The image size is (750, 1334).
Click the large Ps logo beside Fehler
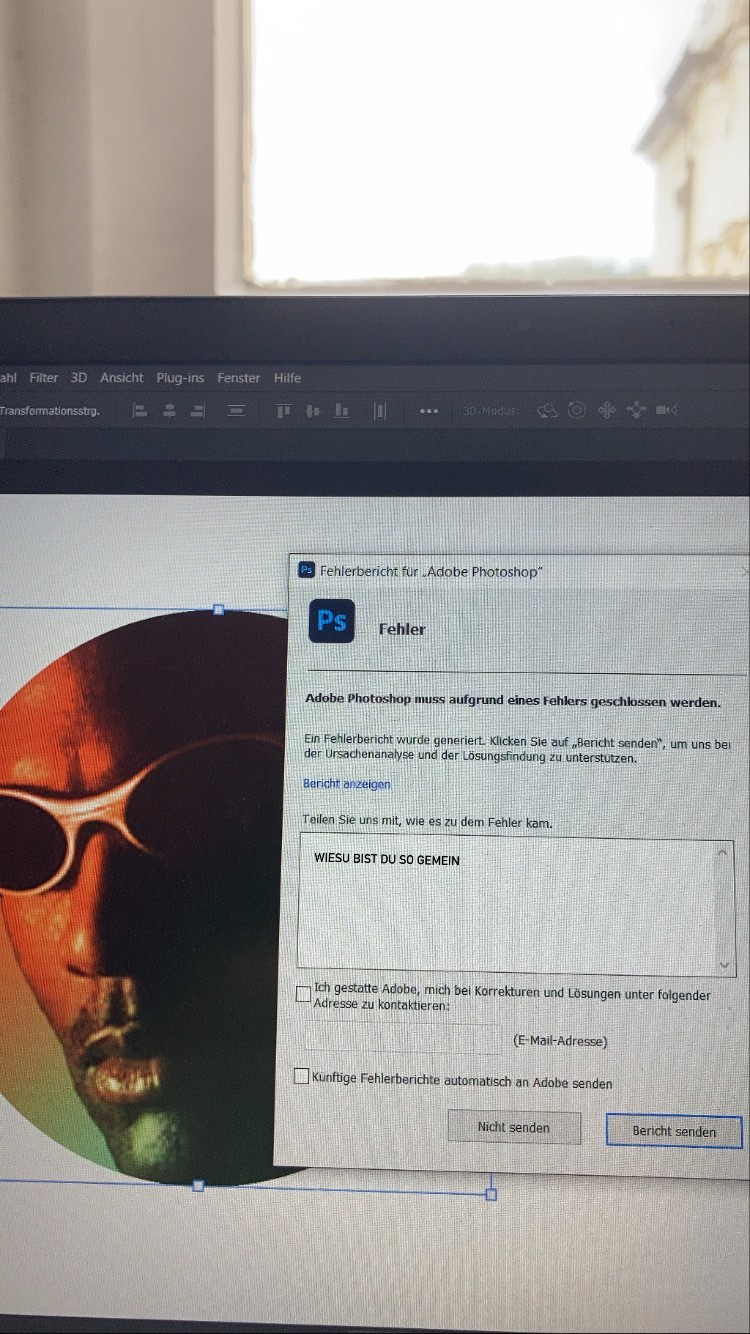pyautogui.click(x=331, y=620)
